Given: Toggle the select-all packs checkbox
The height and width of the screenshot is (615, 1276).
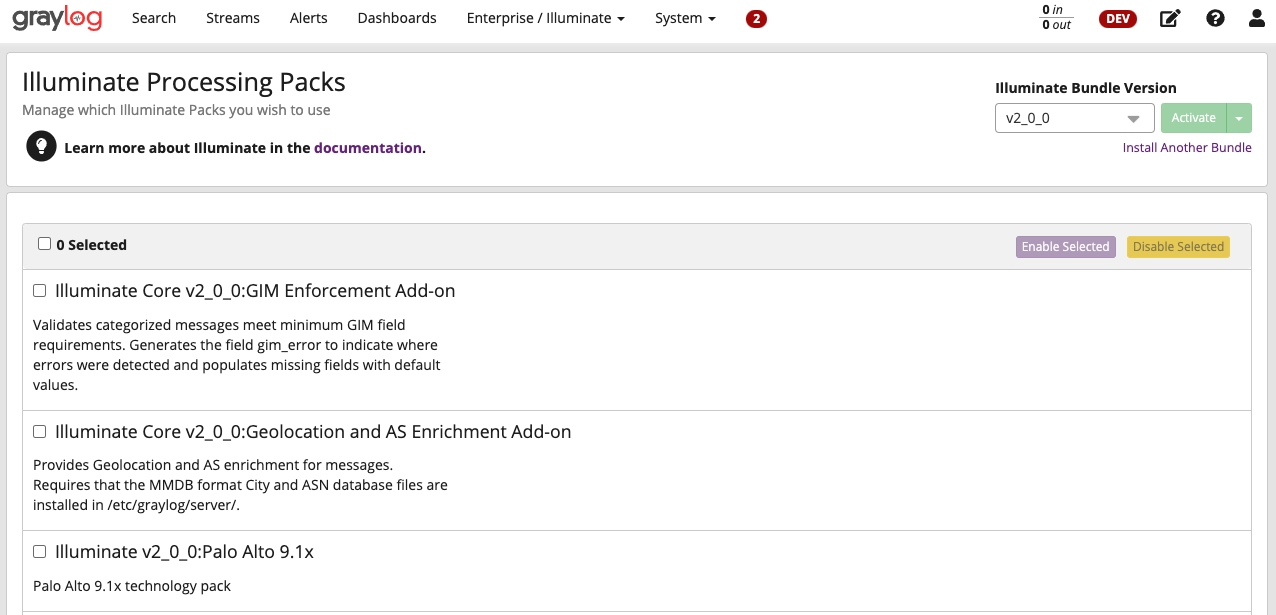Looking at the screenshot, I should (x=44, y=244).
